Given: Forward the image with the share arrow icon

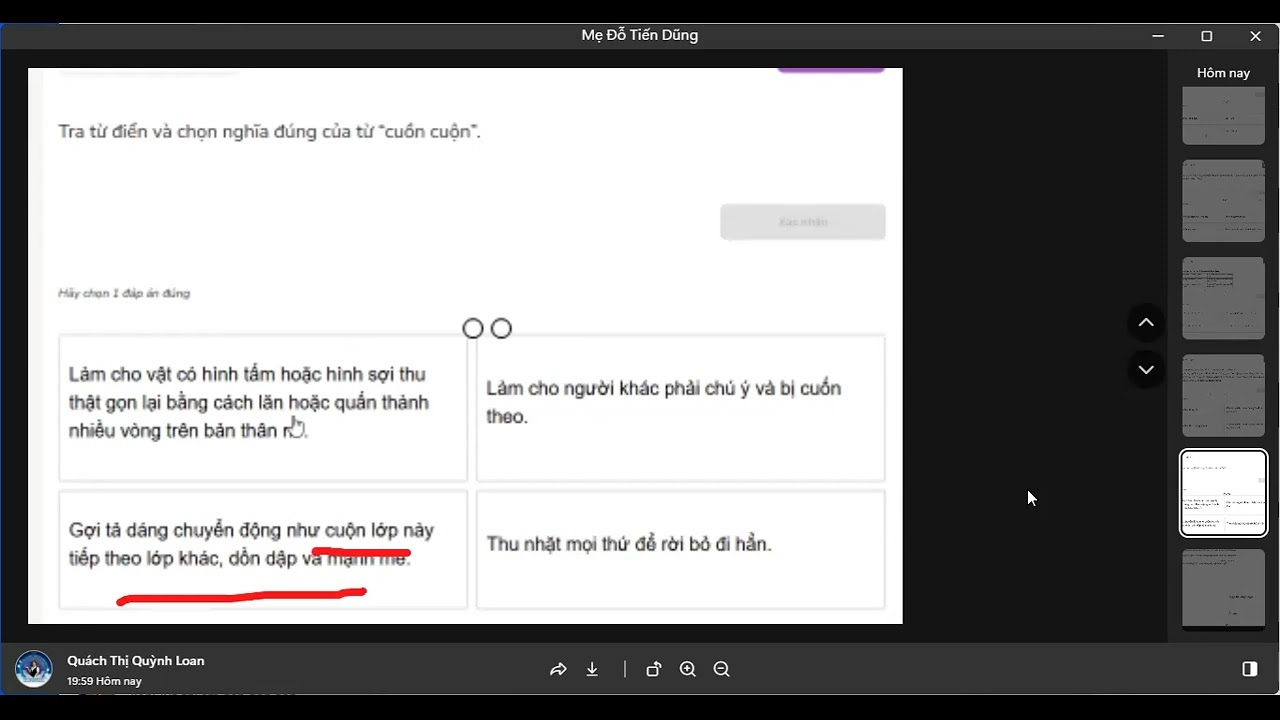Looking at the screenshot, I should click(558, 670).
